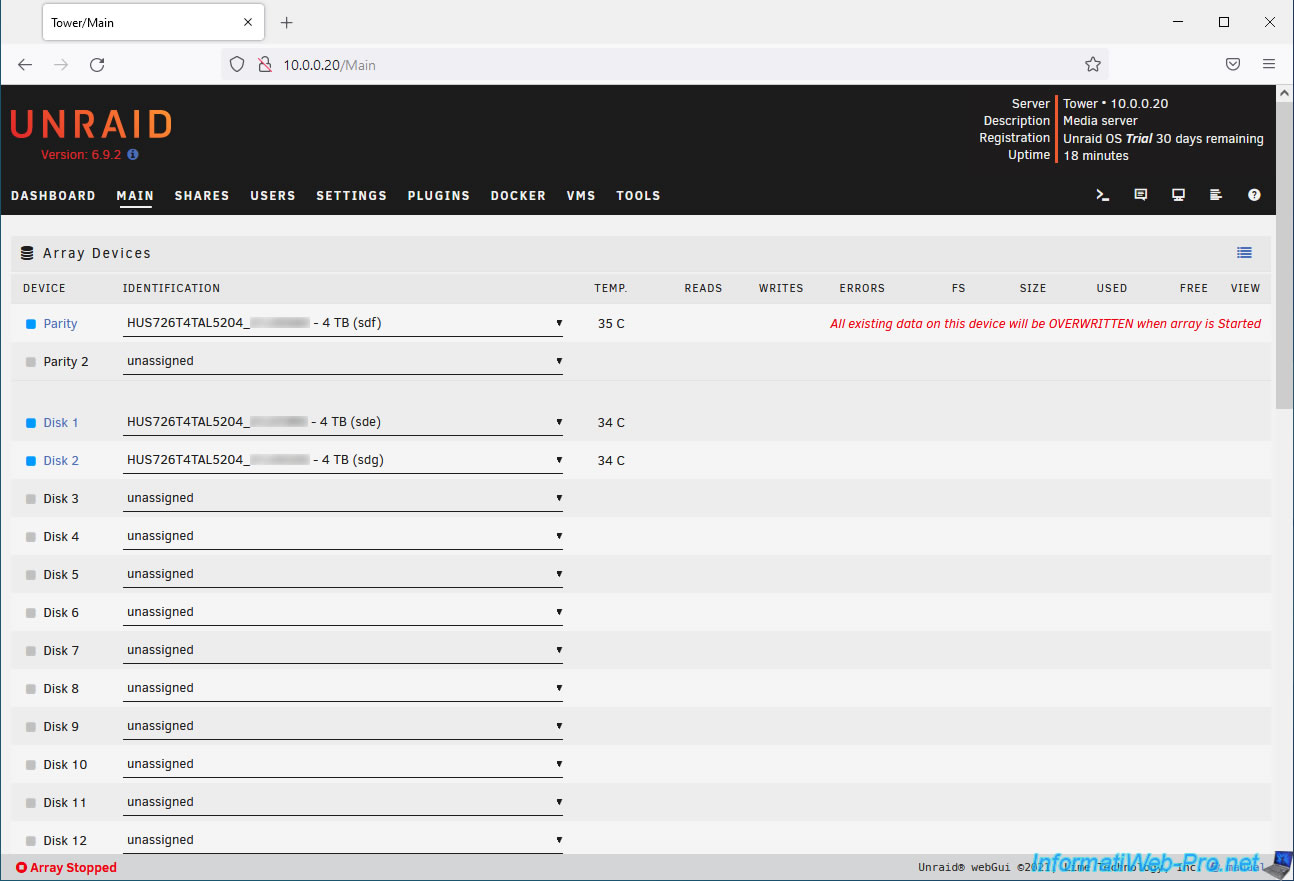
Task: Click the info monitor icon in header
Action: [1178, 195]
